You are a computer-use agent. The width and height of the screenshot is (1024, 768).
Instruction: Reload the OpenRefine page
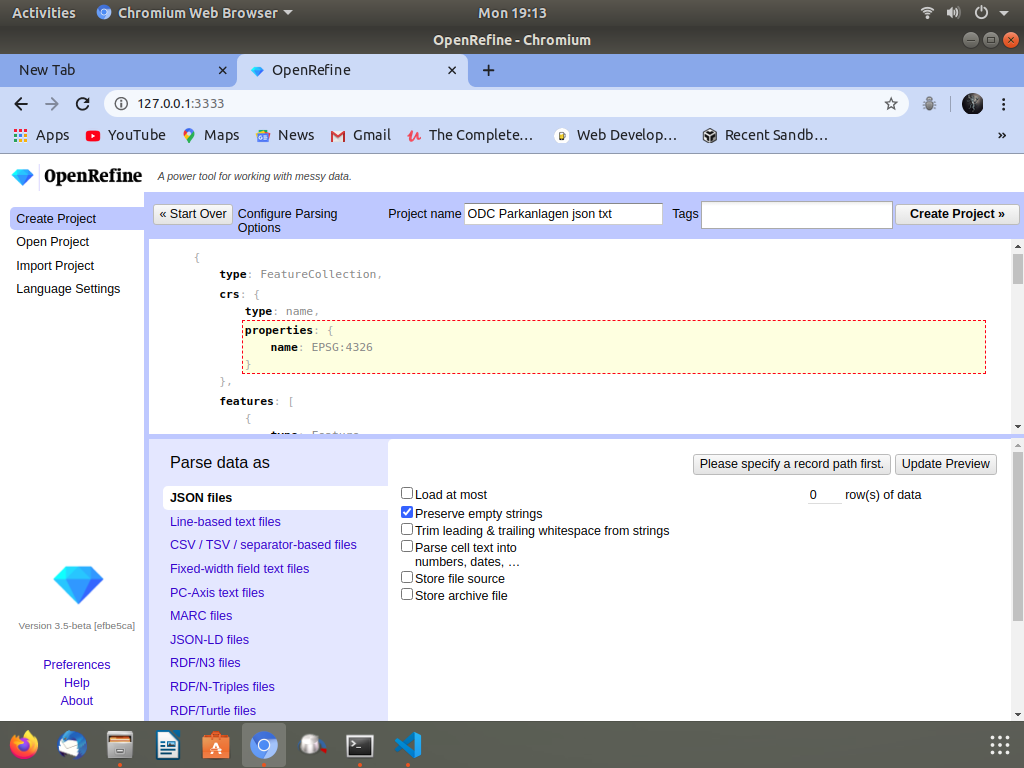(x=82, y=104)
